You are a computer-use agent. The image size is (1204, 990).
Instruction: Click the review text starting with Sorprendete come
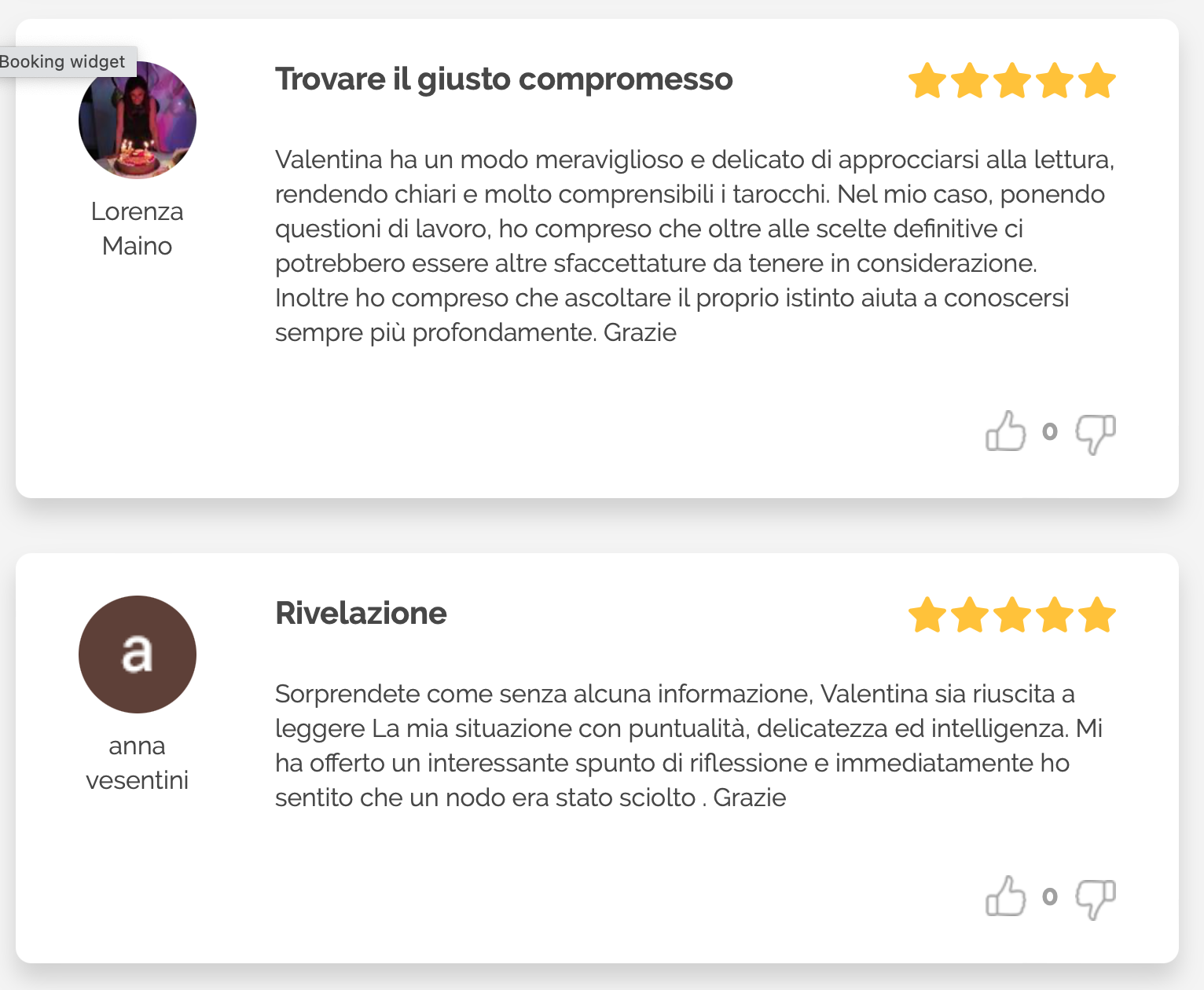click(x=688, y=746)
